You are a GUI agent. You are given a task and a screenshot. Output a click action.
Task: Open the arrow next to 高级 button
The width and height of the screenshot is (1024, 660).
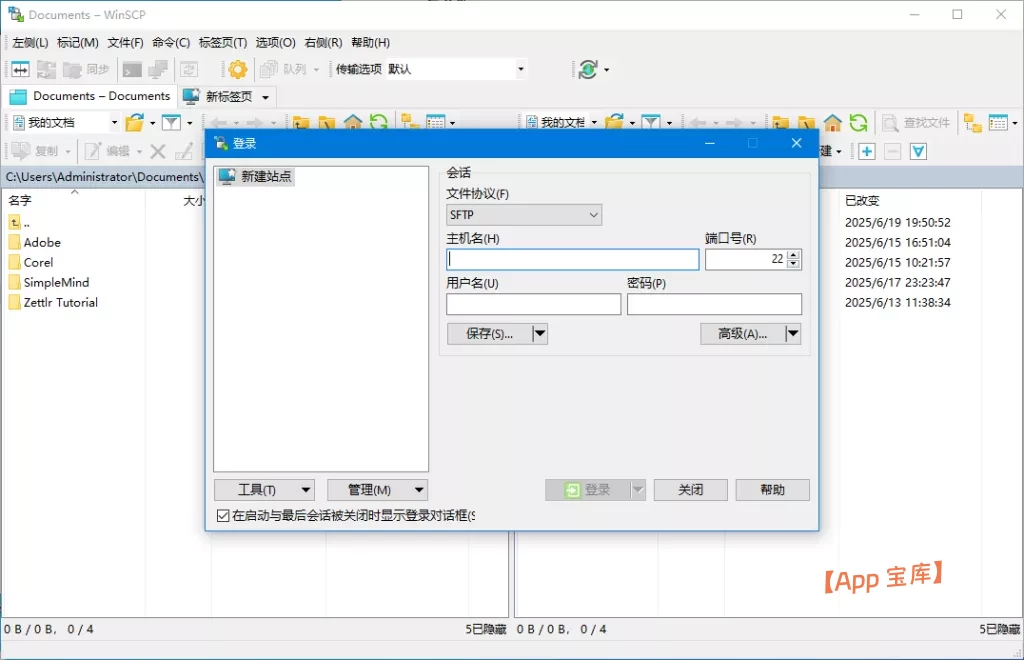pos(793,334)
